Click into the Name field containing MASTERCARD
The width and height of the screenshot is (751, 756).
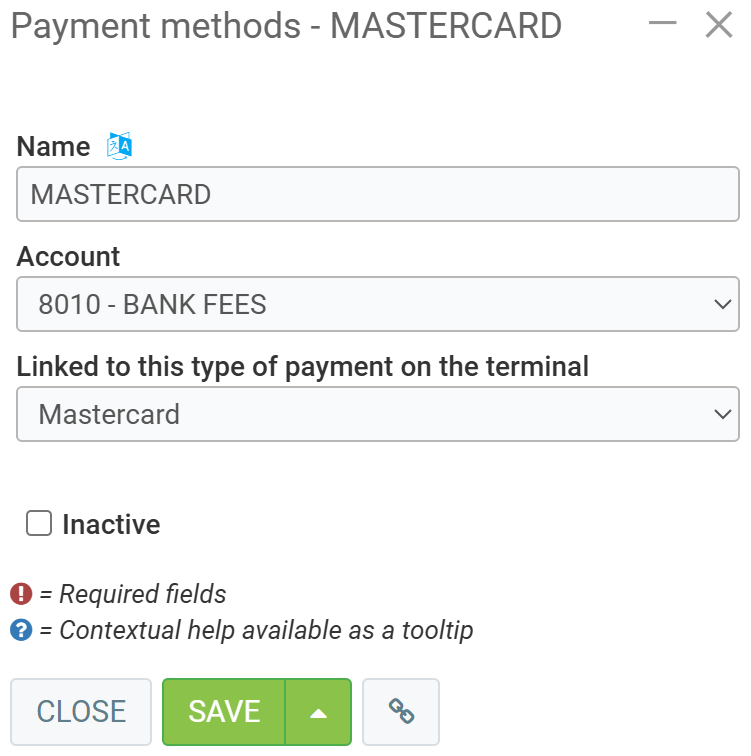[377, 194]
